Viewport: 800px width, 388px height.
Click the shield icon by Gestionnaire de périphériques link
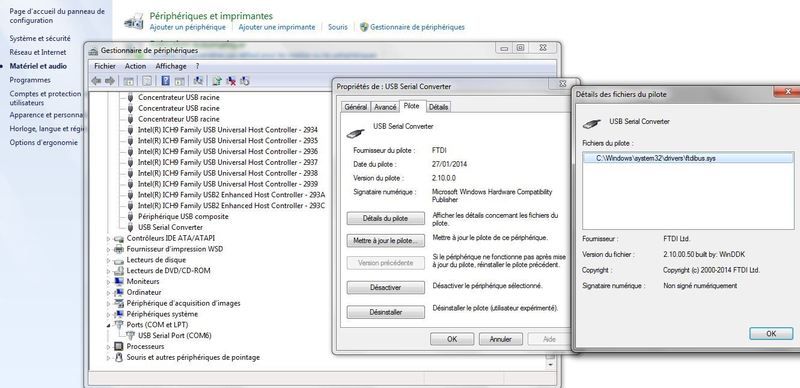(x=364, y=27)
